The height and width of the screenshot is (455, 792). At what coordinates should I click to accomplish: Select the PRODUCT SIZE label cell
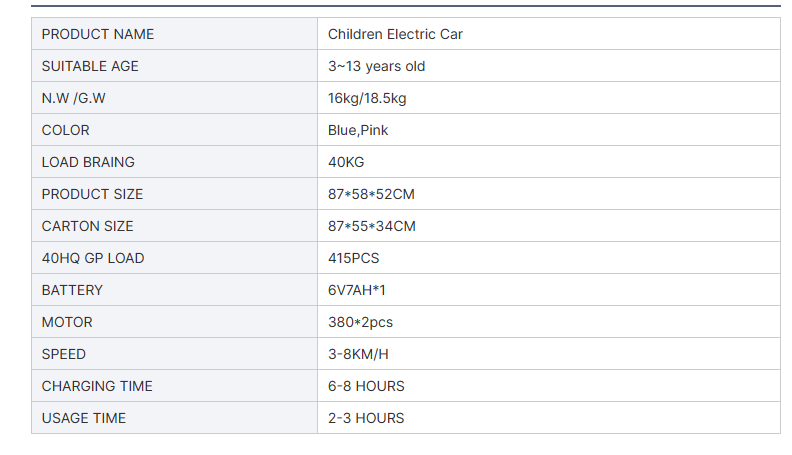(x=92, y=194)
